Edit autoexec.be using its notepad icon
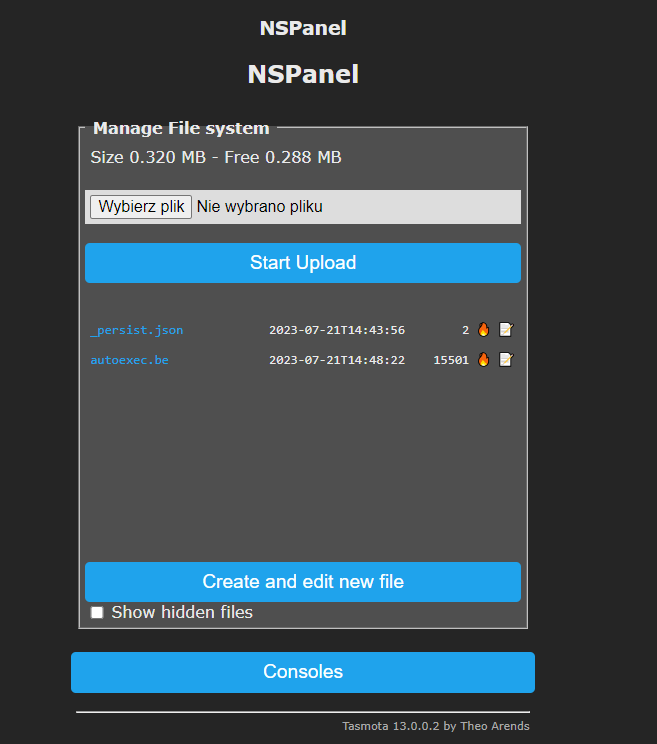 pos(506,360)
